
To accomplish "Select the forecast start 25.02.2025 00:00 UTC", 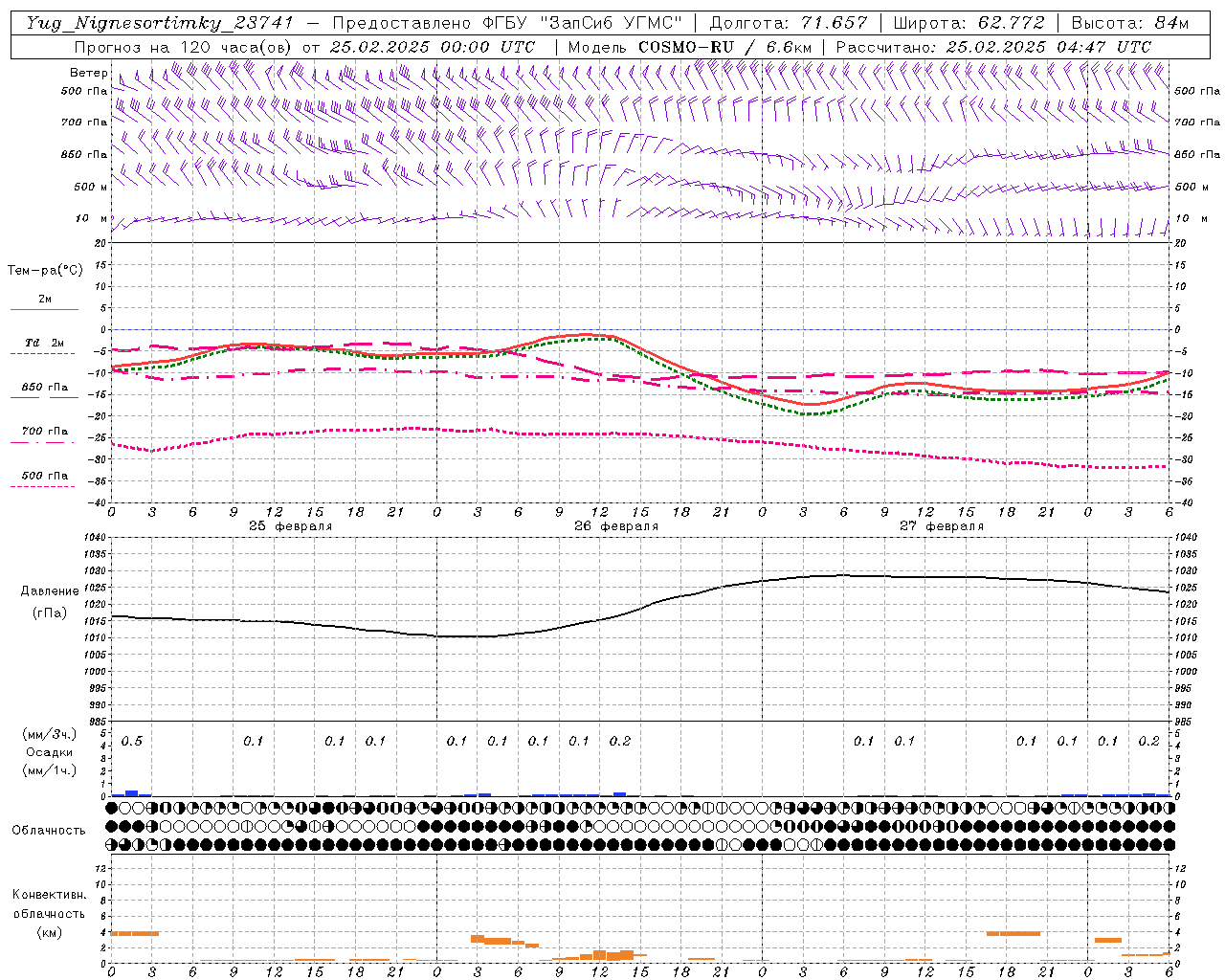I will [x=432, y=47].
